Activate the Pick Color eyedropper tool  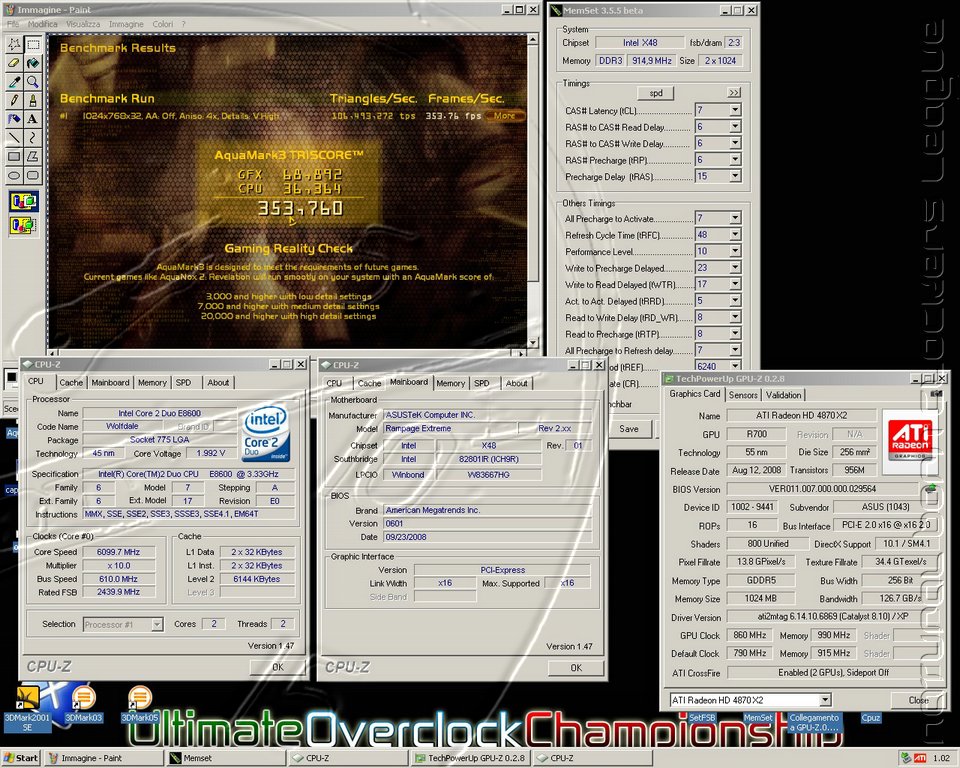tap(13, 81)
